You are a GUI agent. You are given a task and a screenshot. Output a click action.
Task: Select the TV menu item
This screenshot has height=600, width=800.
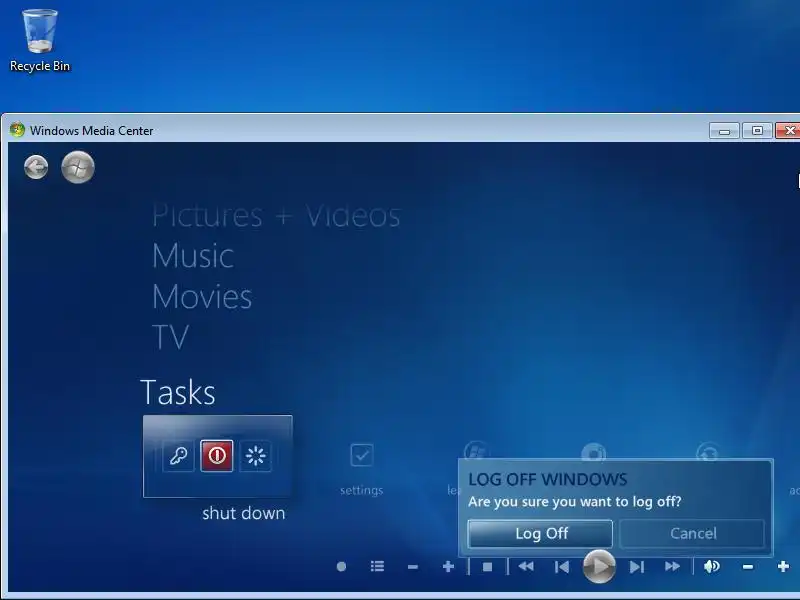[170, 337]
